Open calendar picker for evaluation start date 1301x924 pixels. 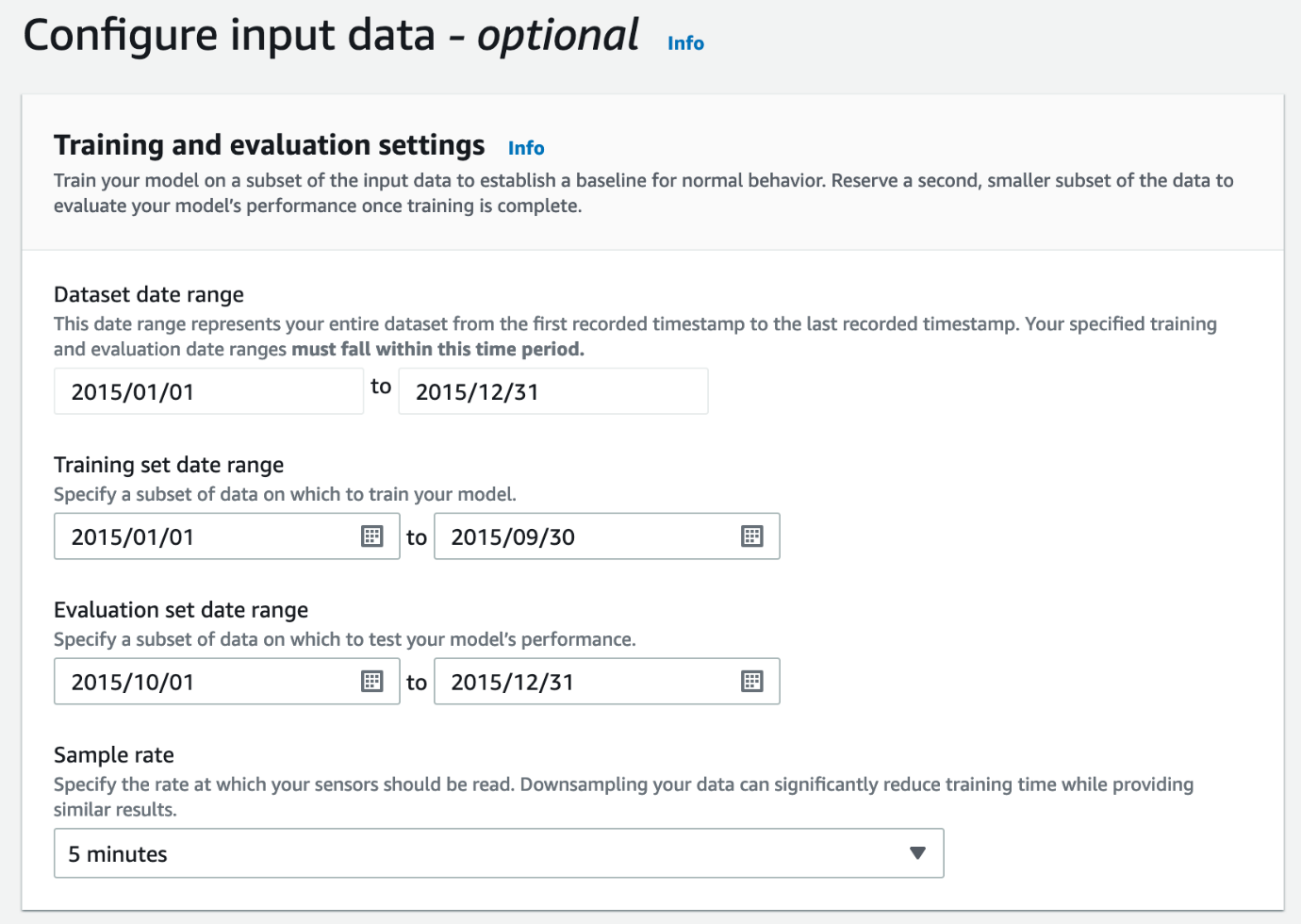[x=372, y=682]
